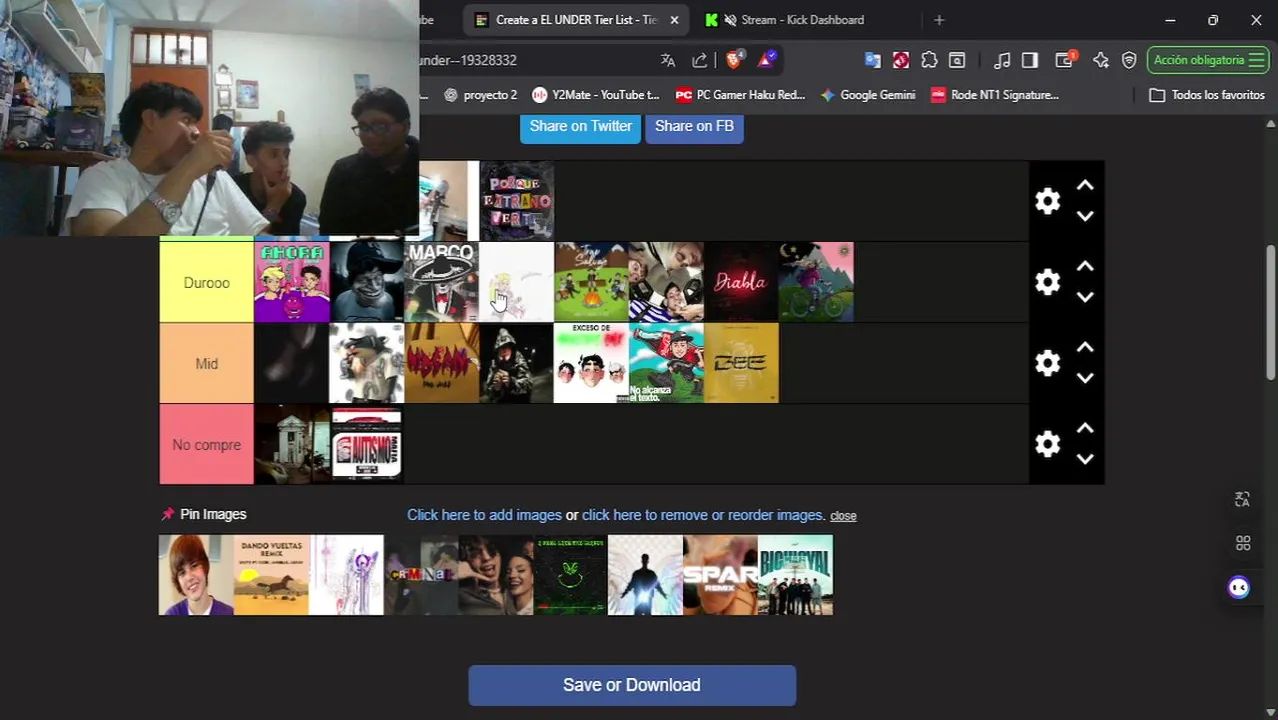Viewport: 1278px width, 720px height.
Task: Select the green smiley face unranked image
Action: [x=570, y=575]
